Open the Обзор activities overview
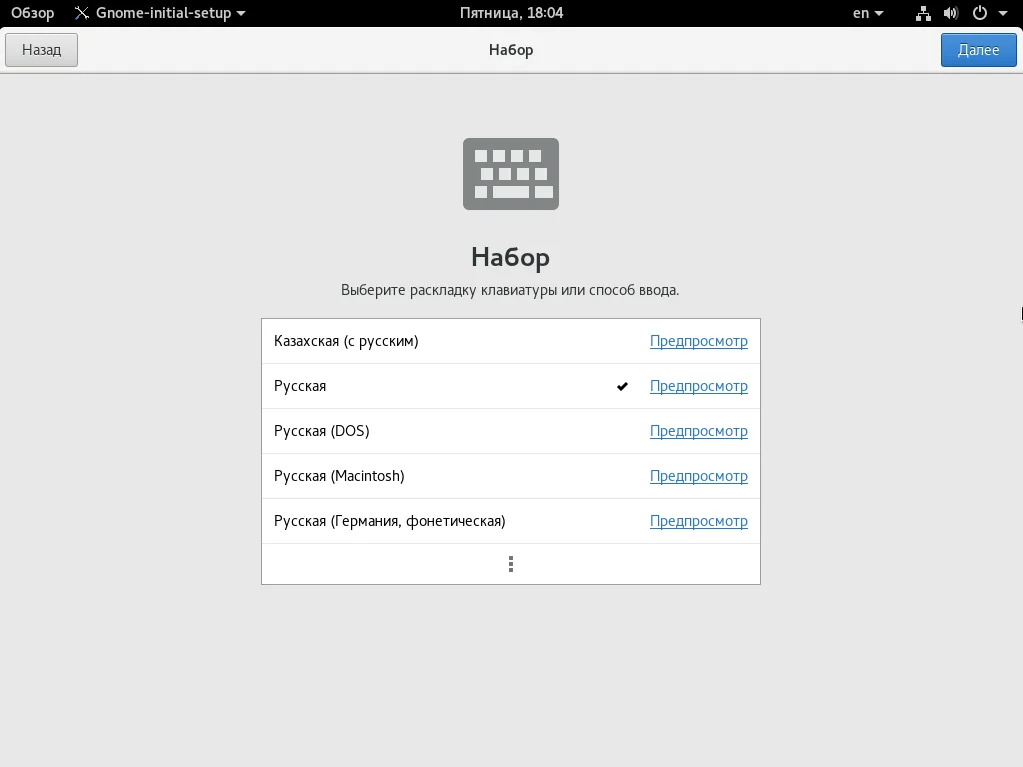The image size is (1023, 767). [32, 13]
